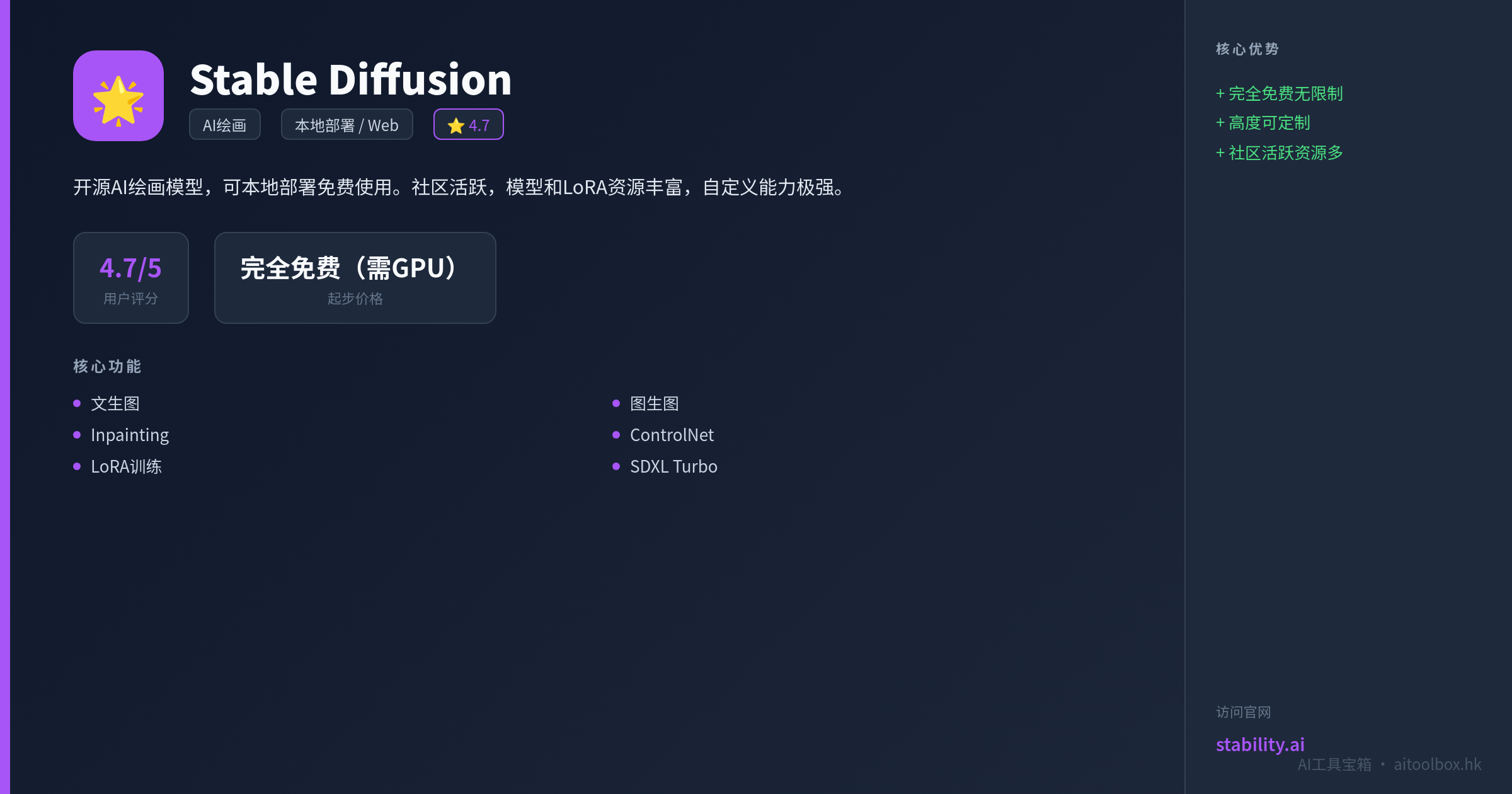The width and height of the screenshot is (1512, 794).
Task: Switch to the 用户评分 rating panel
Action: 130,299
